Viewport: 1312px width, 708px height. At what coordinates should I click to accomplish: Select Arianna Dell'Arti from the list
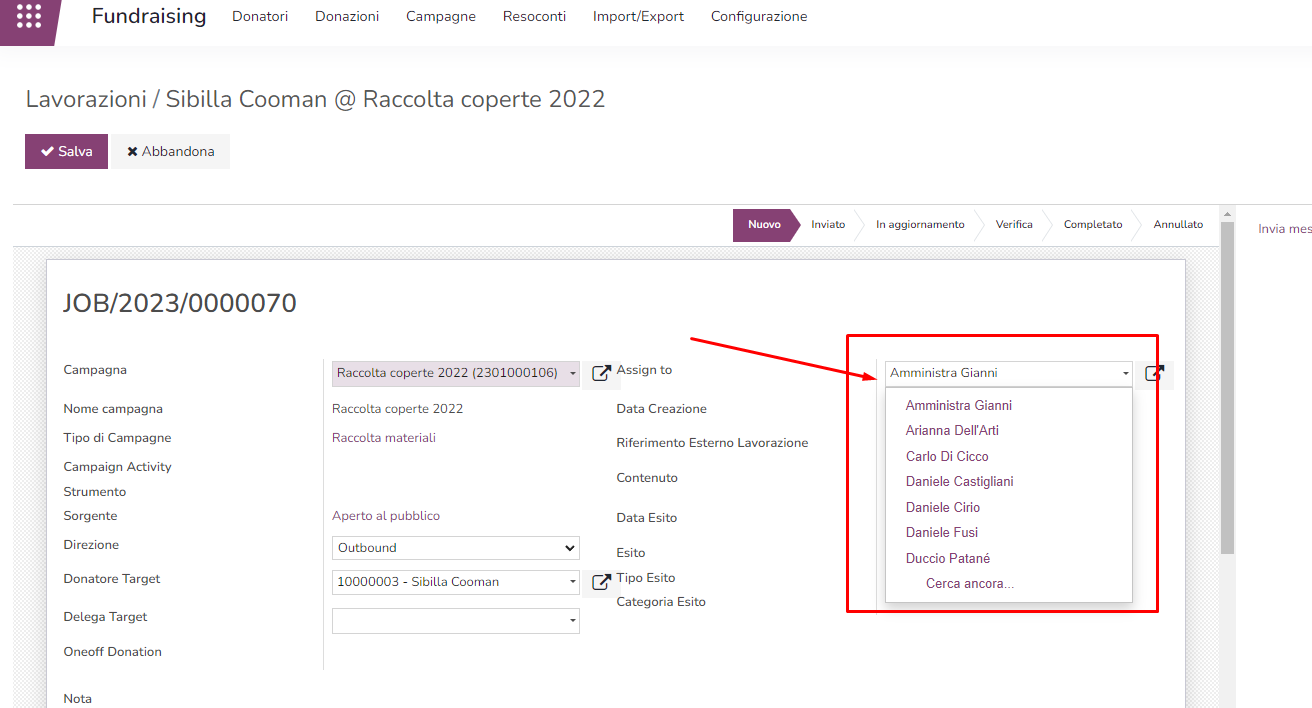[952, 431]
